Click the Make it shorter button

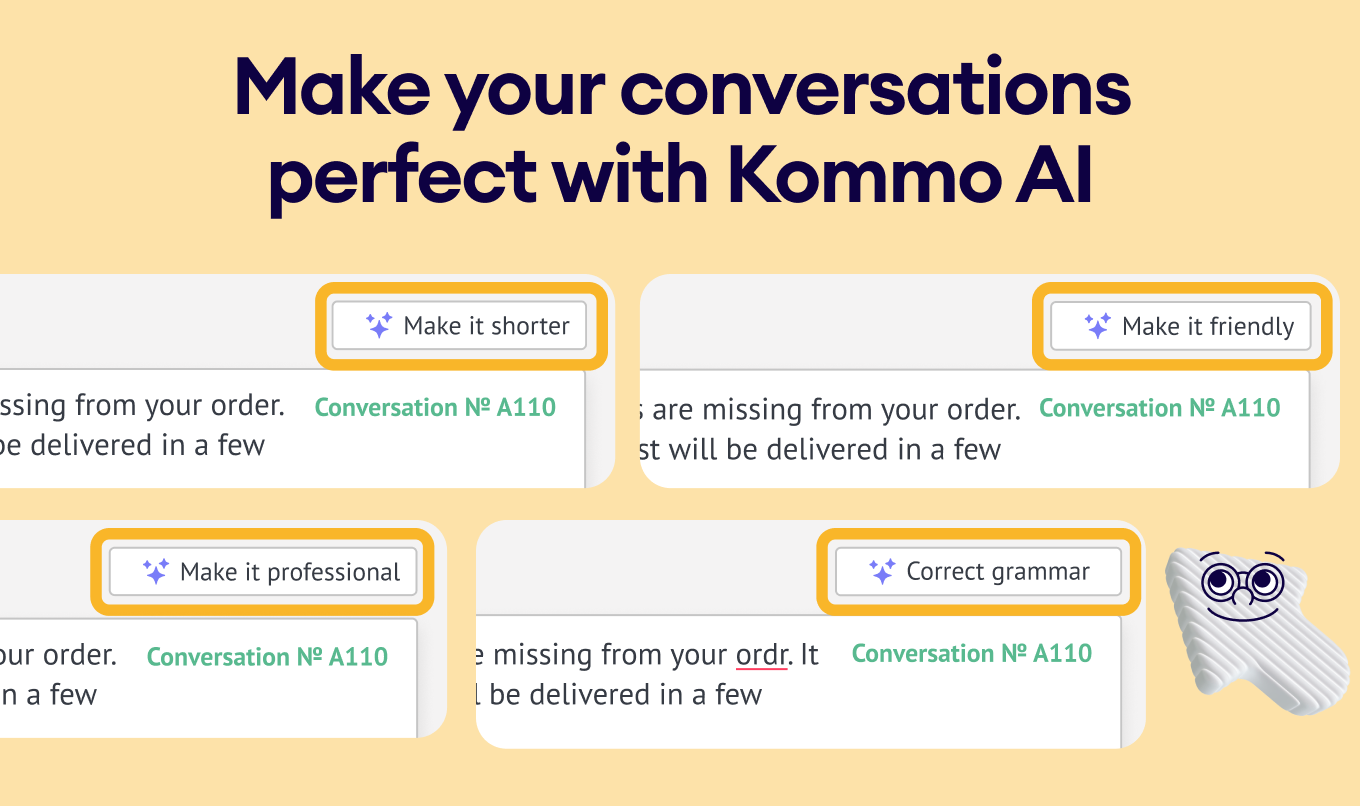(x=459, y=326)
